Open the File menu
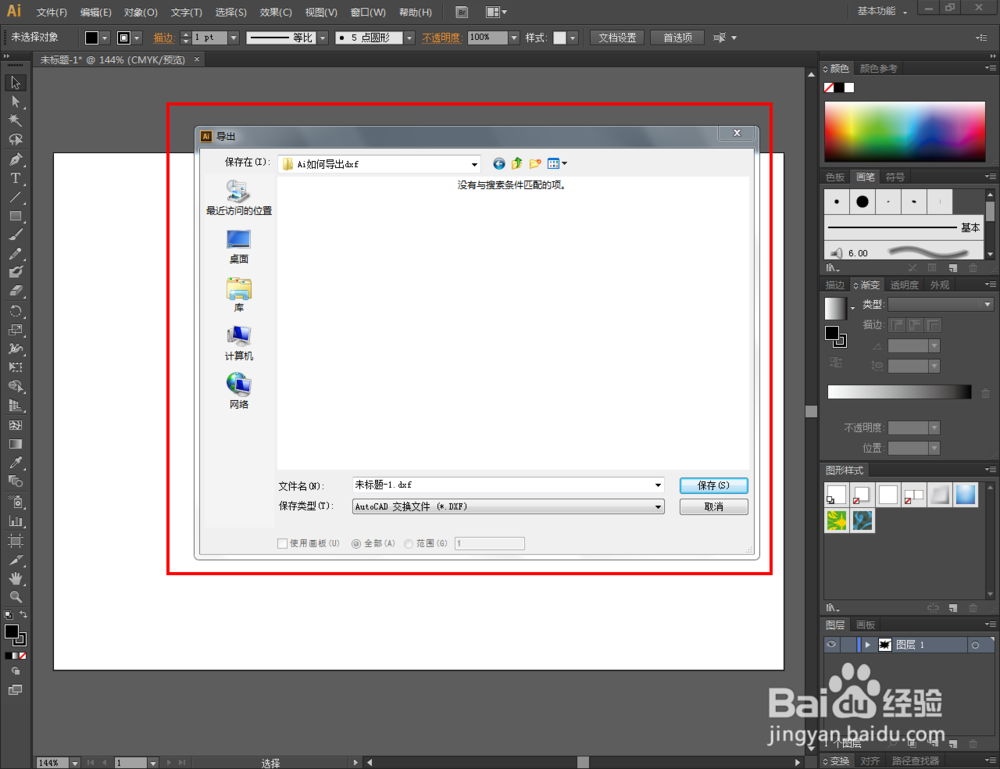 pyautogui.click(x=52, y=12)
